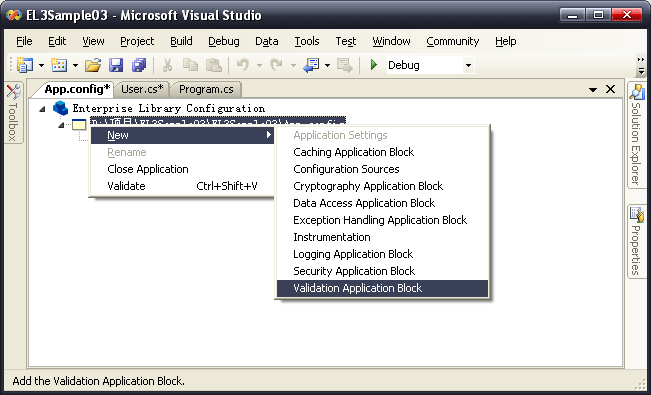Open the Add New Item dropdown arrow
This screenshot has height=395, width=651.
click(x=75, y=65)
